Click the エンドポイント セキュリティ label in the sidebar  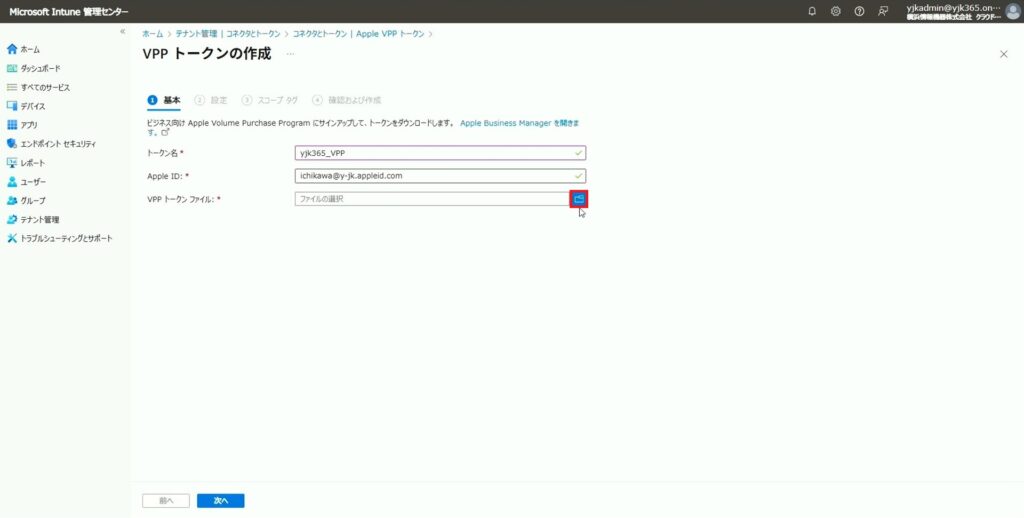58,144
